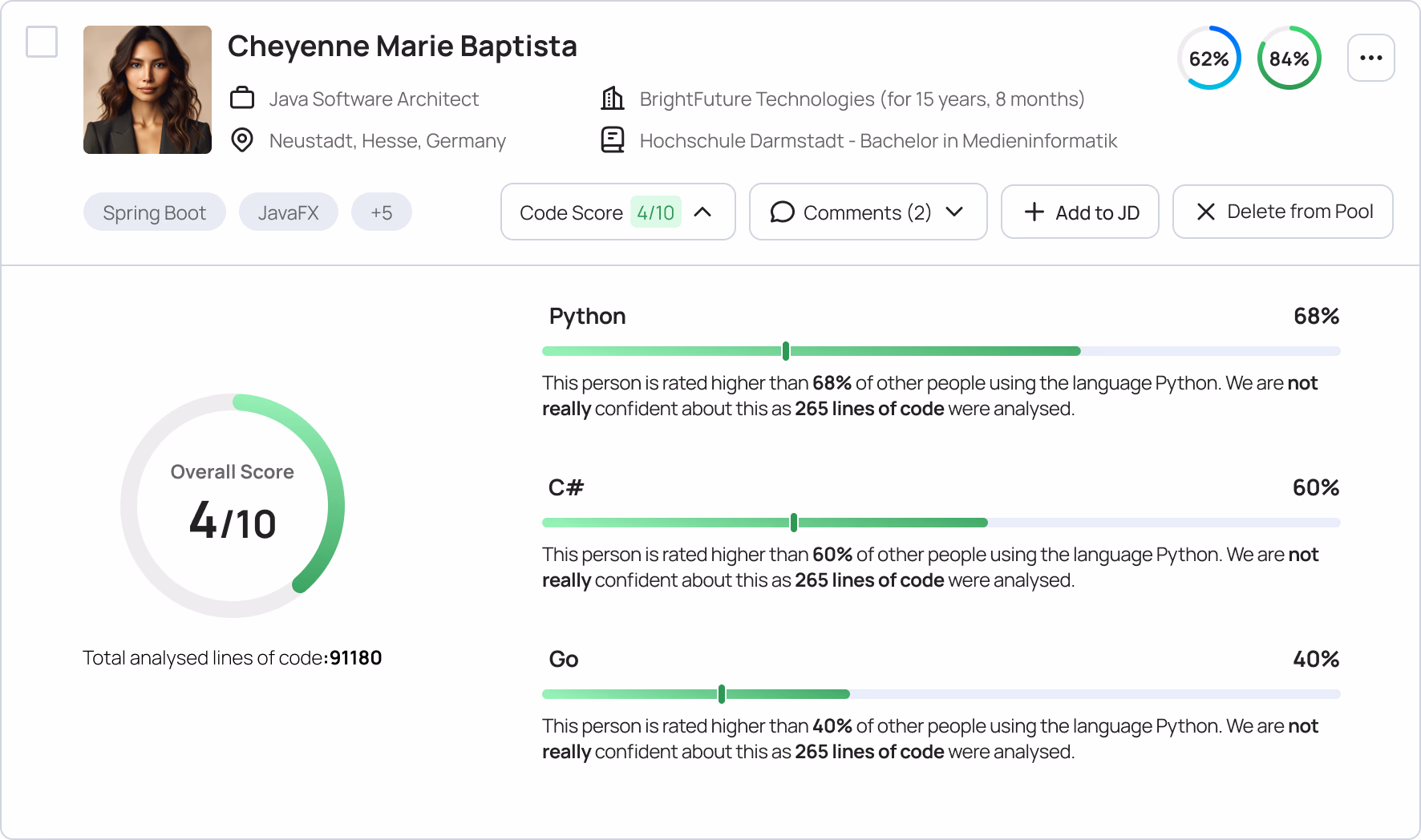Click the 62% circular match indicator
The image size is (1421, 840).
click(1208, 58)
